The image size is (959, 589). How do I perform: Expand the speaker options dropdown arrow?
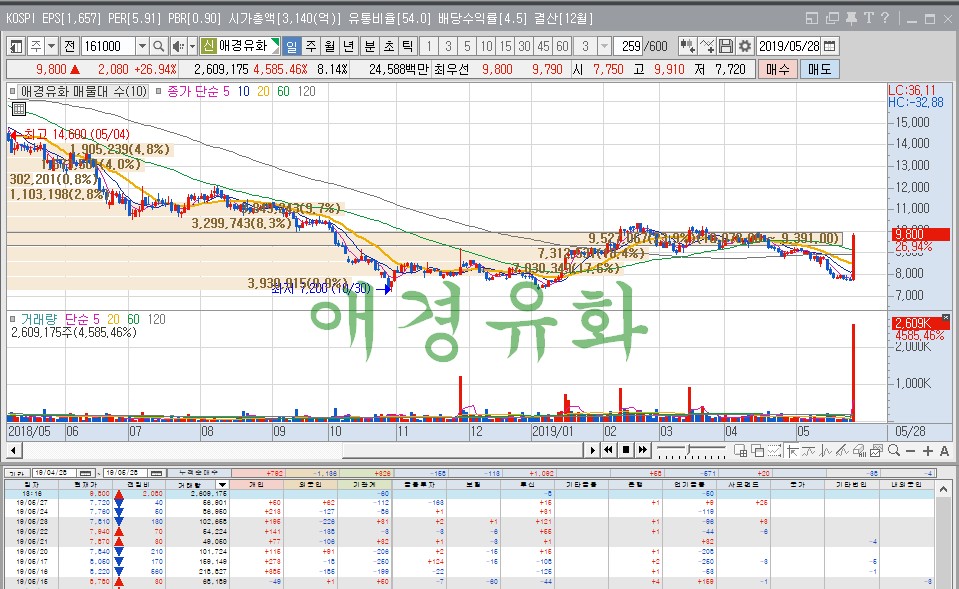pyautogui.click(x=192, y=46)
